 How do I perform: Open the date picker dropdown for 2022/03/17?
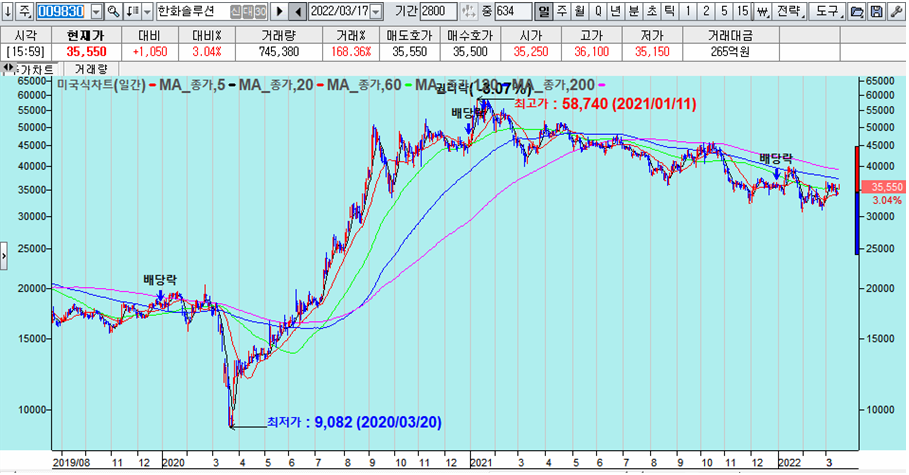pyautogui.click(x=375, y=11)
